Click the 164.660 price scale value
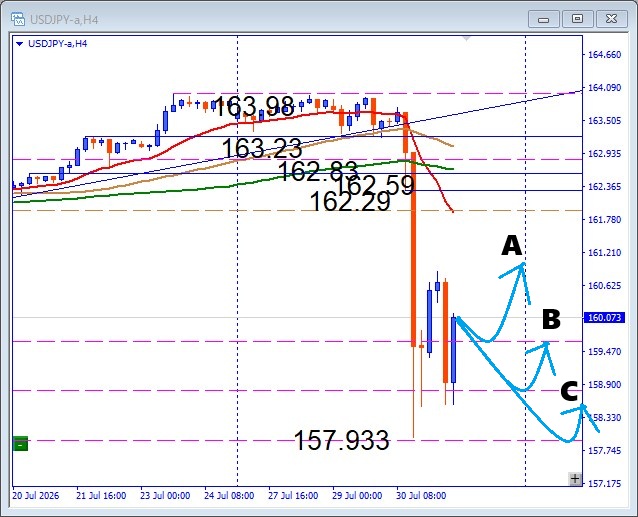The width and height of the screenshot is (638, 517). pos(605,55)
